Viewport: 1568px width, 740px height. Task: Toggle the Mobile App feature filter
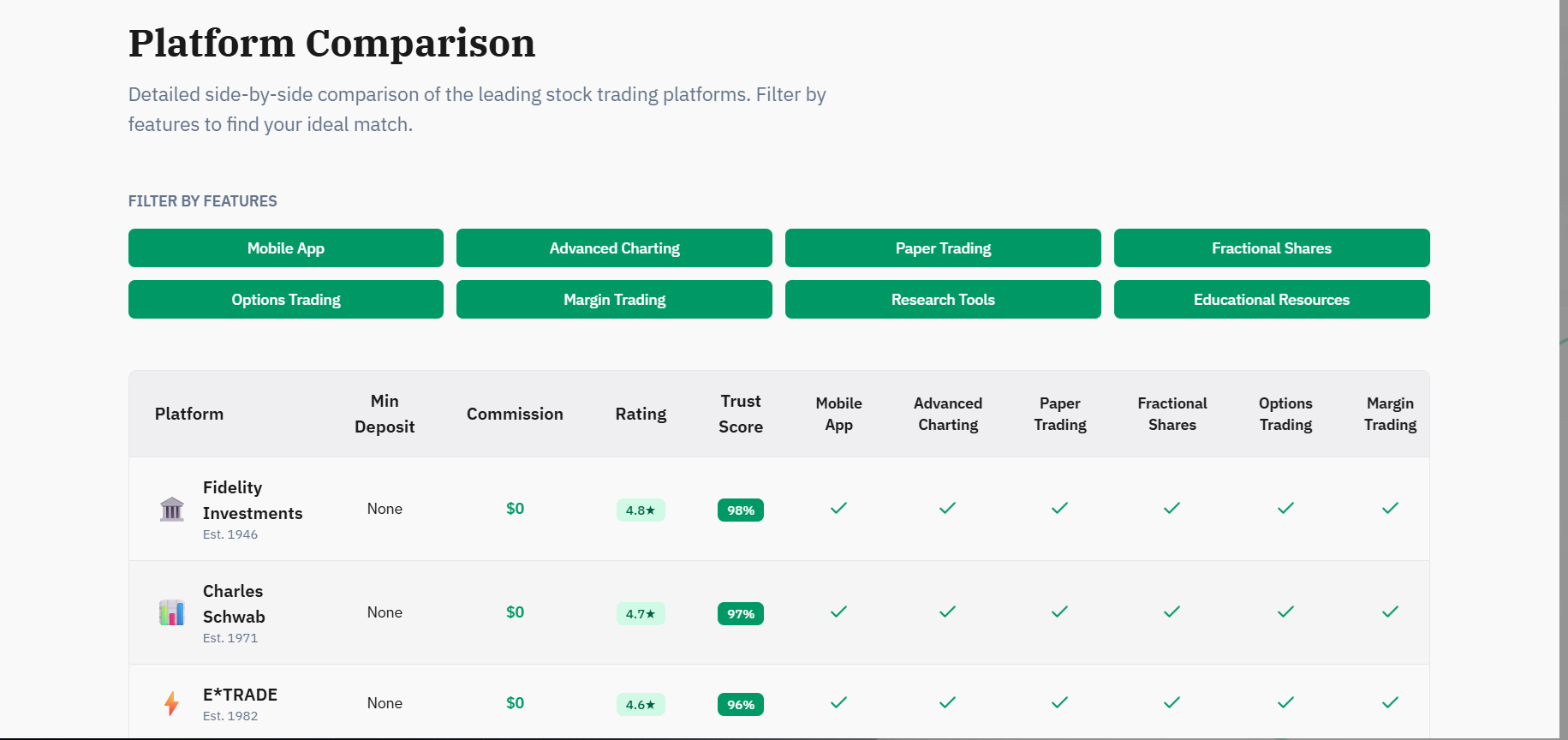pos(286,248)
